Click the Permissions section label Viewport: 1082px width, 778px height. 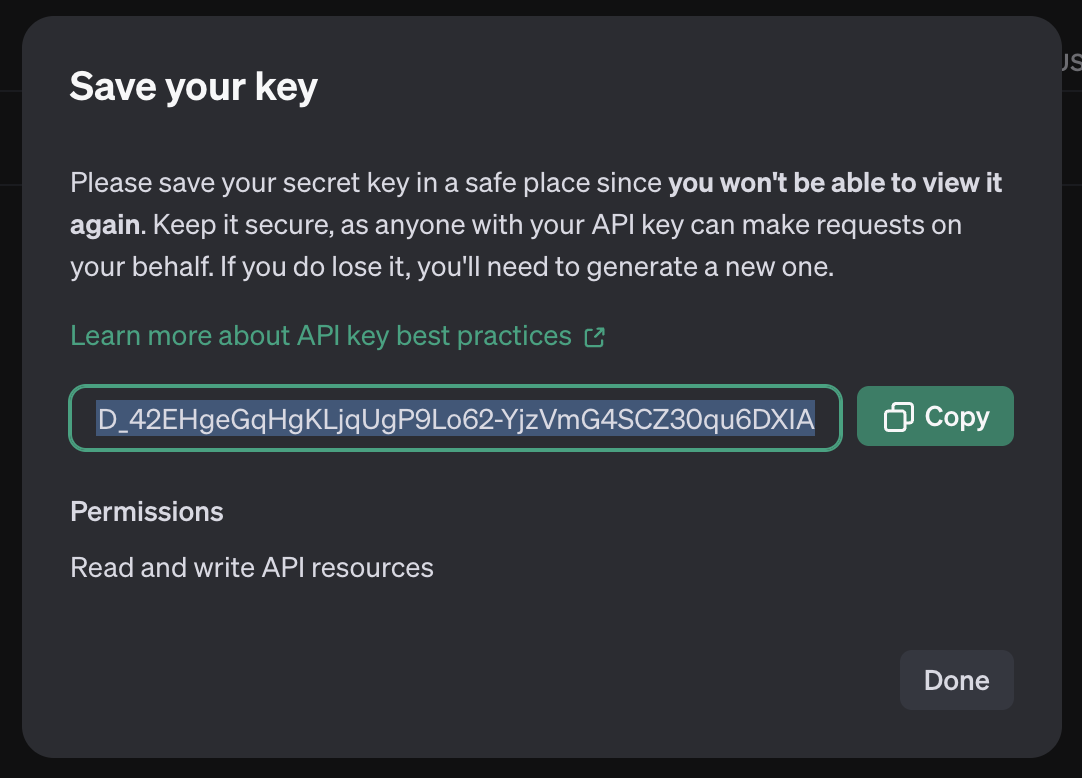(x=146, y=511)
